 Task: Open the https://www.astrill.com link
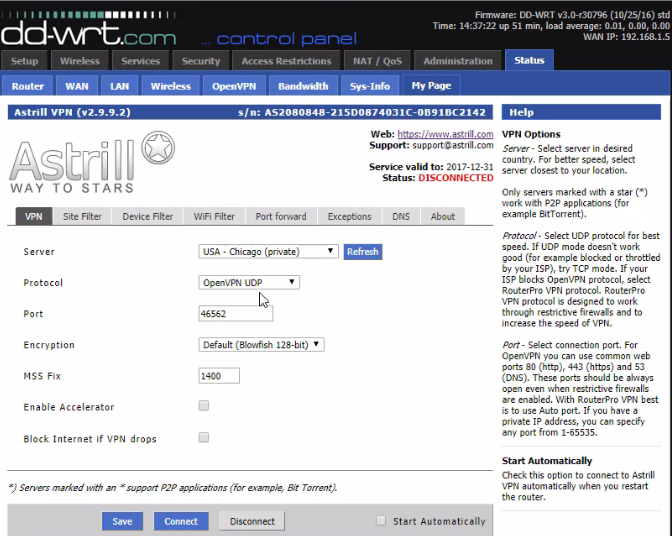point(445,134)
